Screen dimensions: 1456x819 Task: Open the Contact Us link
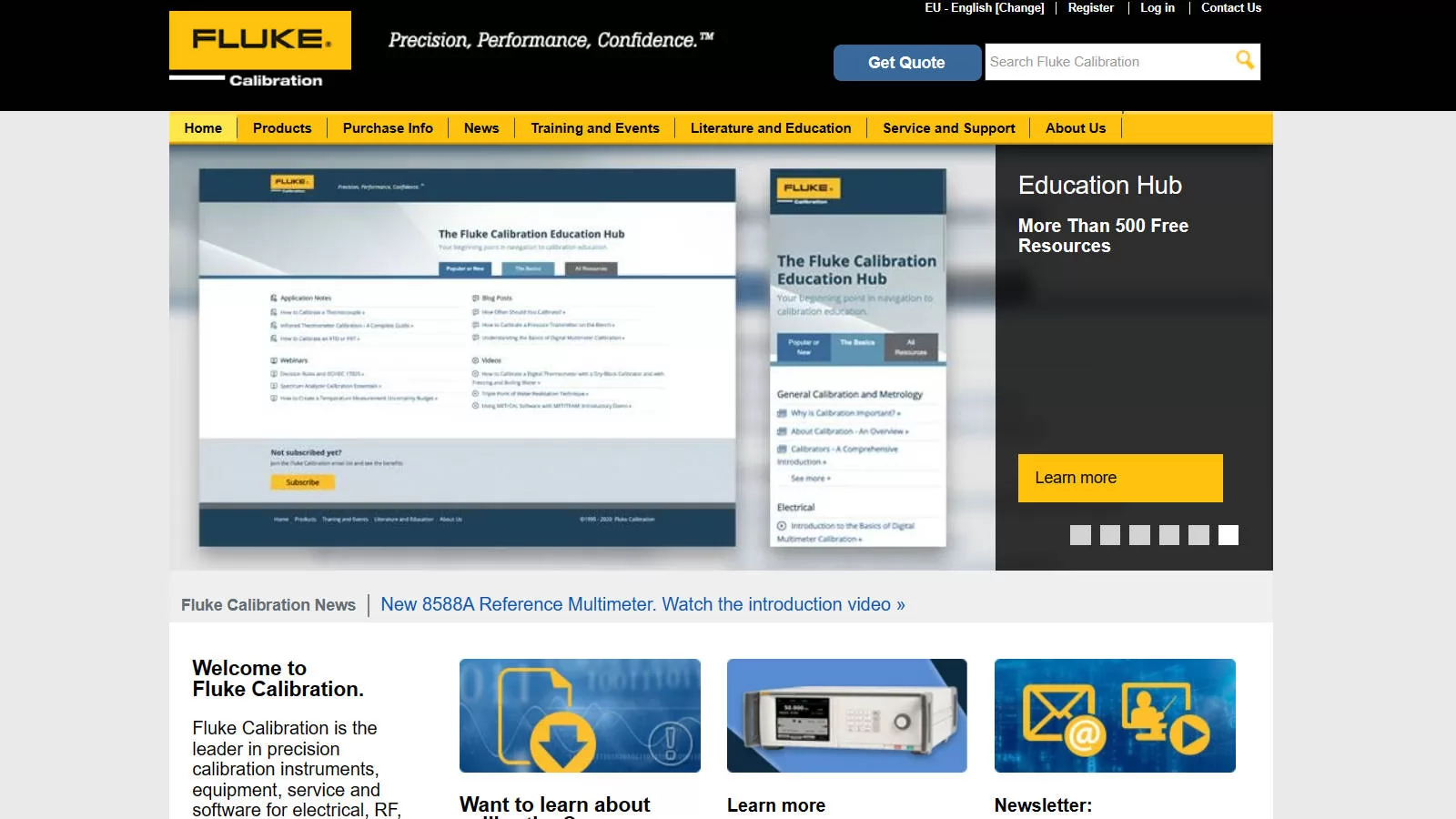coord(1231,7)
